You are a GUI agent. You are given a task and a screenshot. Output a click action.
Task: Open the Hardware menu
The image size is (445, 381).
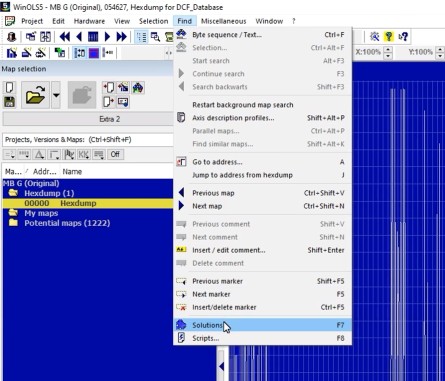click(89, 21)
